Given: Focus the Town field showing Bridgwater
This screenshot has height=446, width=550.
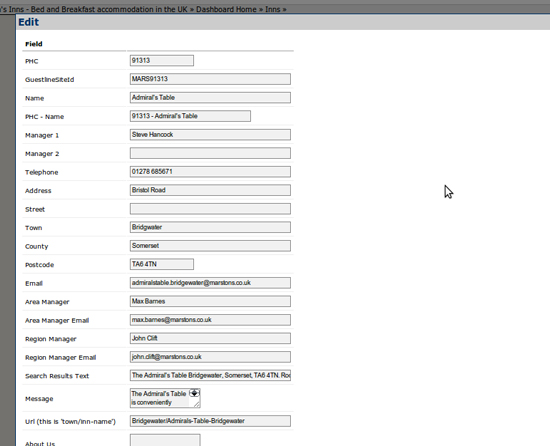Looking at the screenshot, I should [x=210, y=227].
